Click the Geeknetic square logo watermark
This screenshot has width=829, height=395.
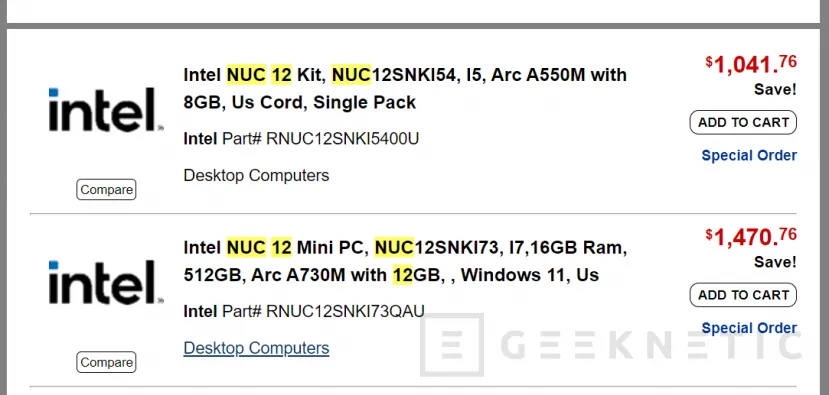(x=452, y=345)
